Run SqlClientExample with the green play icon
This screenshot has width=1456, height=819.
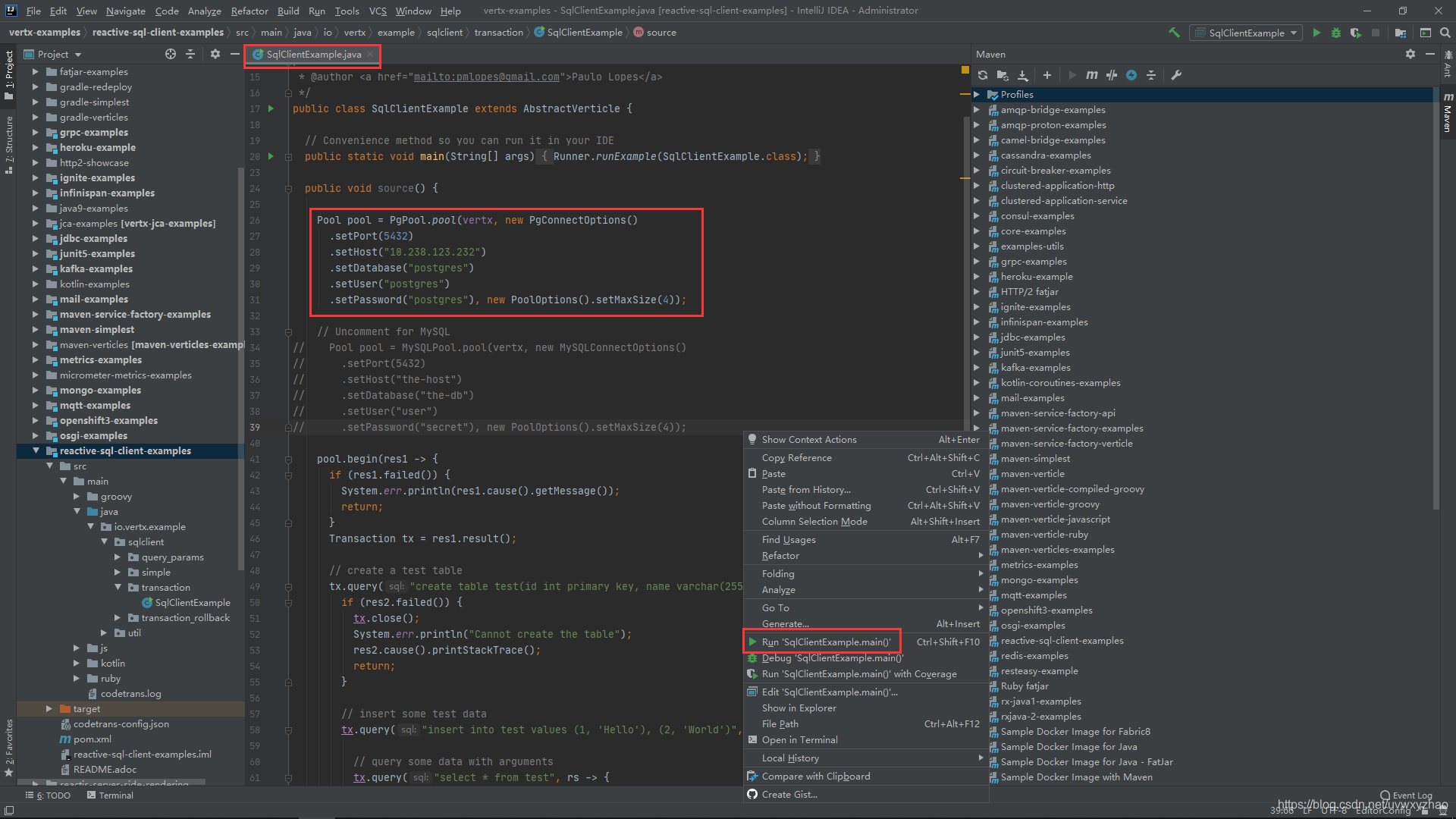coord(1316,33)
